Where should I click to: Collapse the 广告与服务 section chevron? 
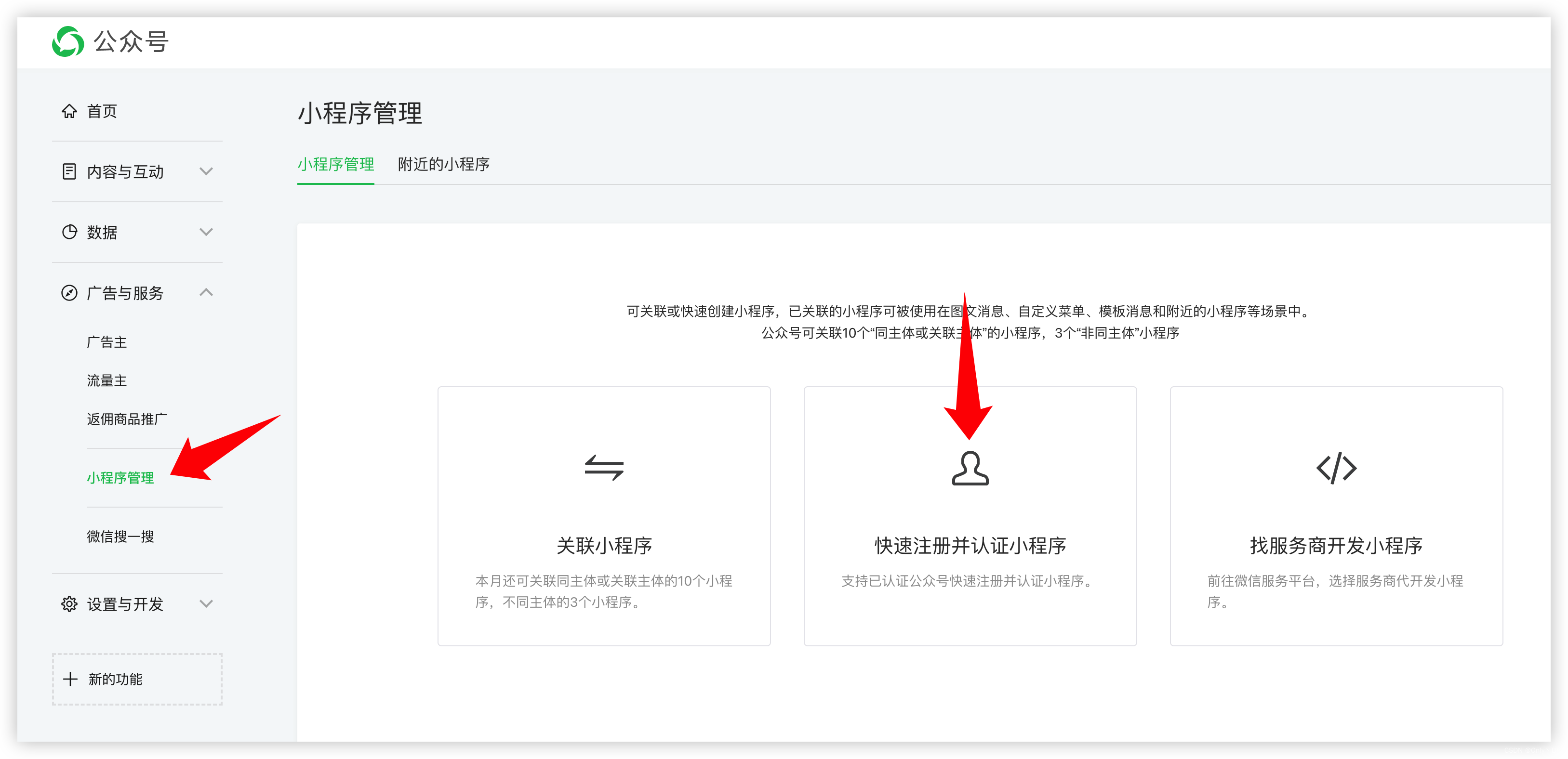[x=206, y=292]
